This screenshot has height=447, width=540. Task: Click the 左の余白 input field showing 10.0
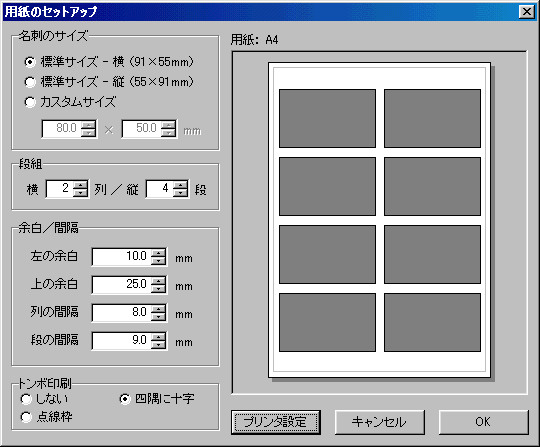122,257
